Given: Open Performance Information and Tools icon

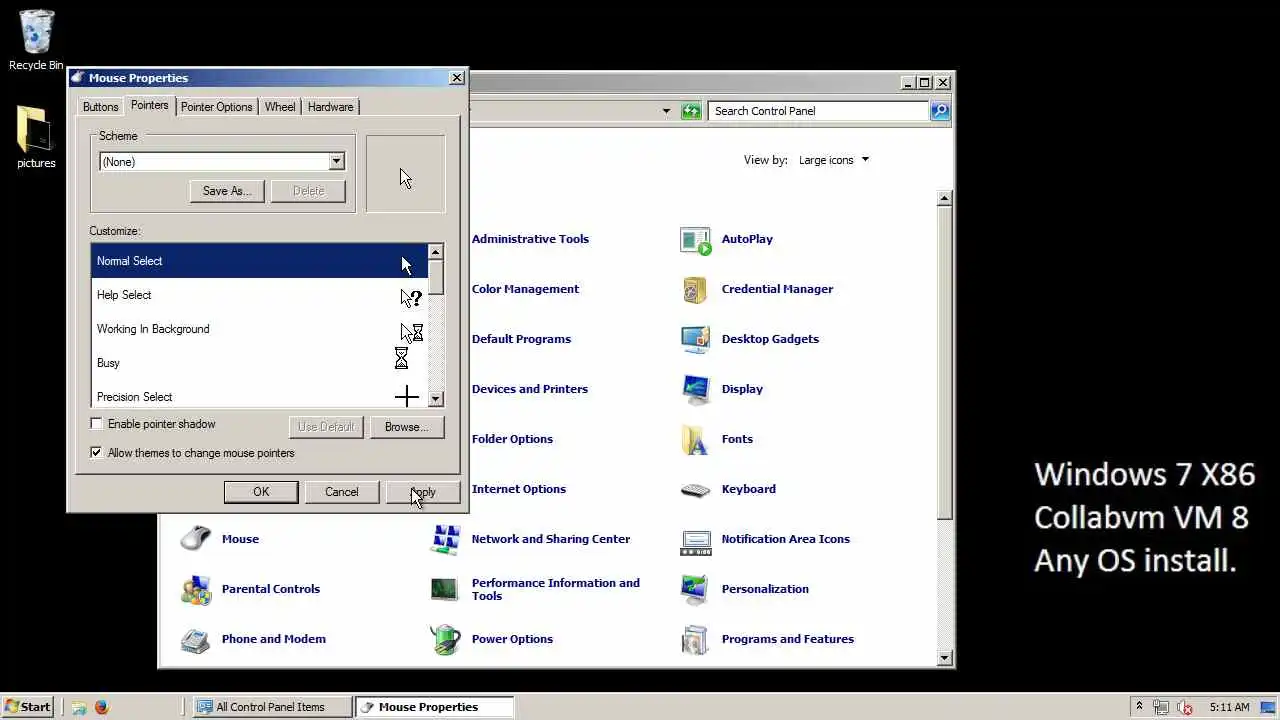Looking at the screenshot, I should 445,590.
